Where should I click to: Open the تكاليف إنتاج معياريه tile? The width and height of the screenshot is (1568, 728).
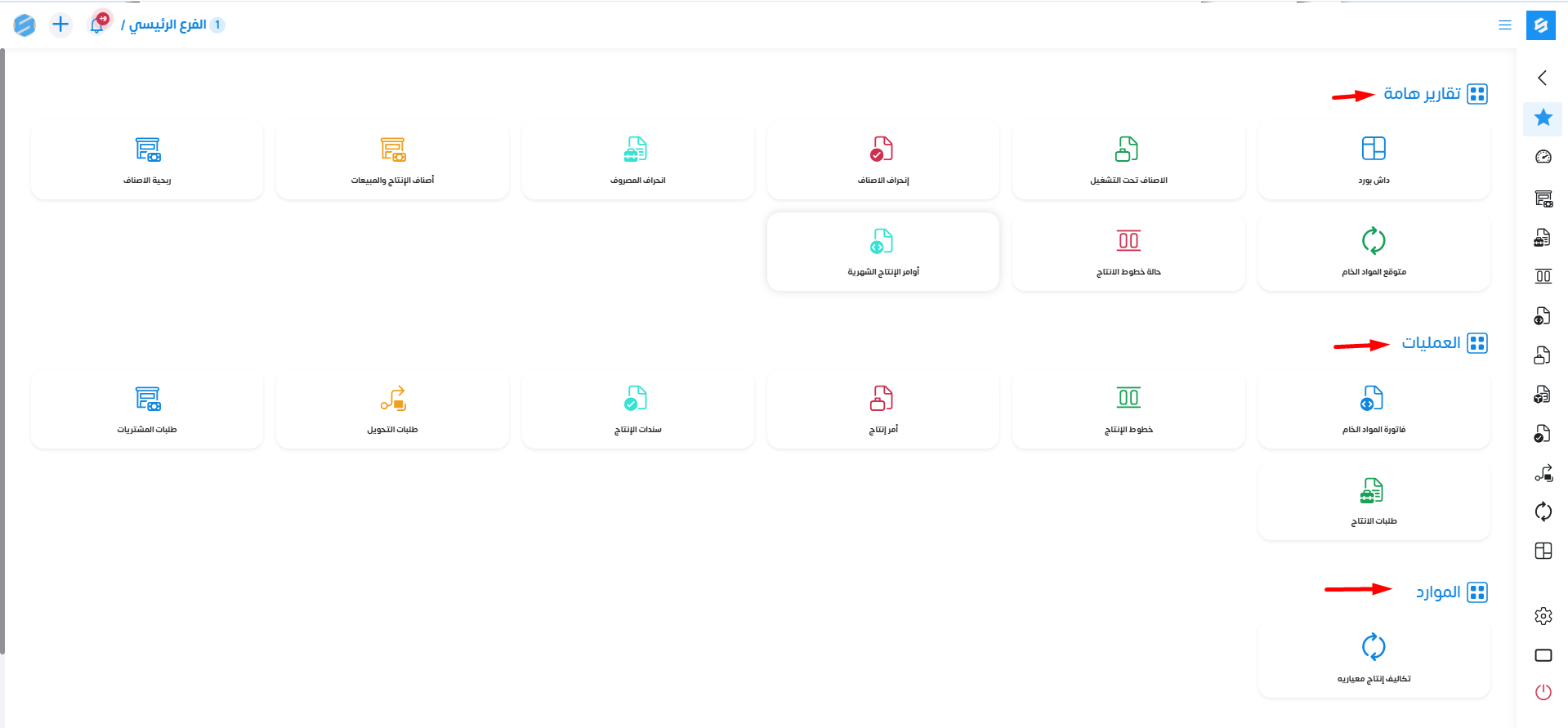(x=1374, y=659)
